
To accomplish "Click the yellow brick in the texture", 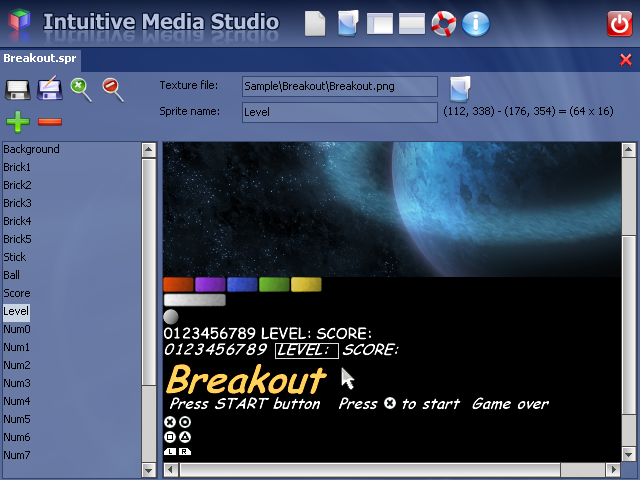I will (x=306, y=284).
